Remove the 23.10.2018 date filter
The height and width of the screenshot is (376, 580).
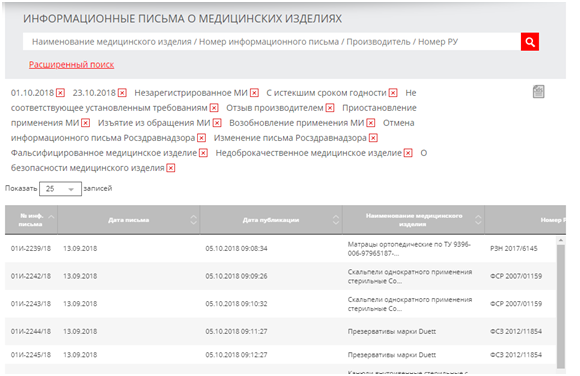tap(122, 93)
